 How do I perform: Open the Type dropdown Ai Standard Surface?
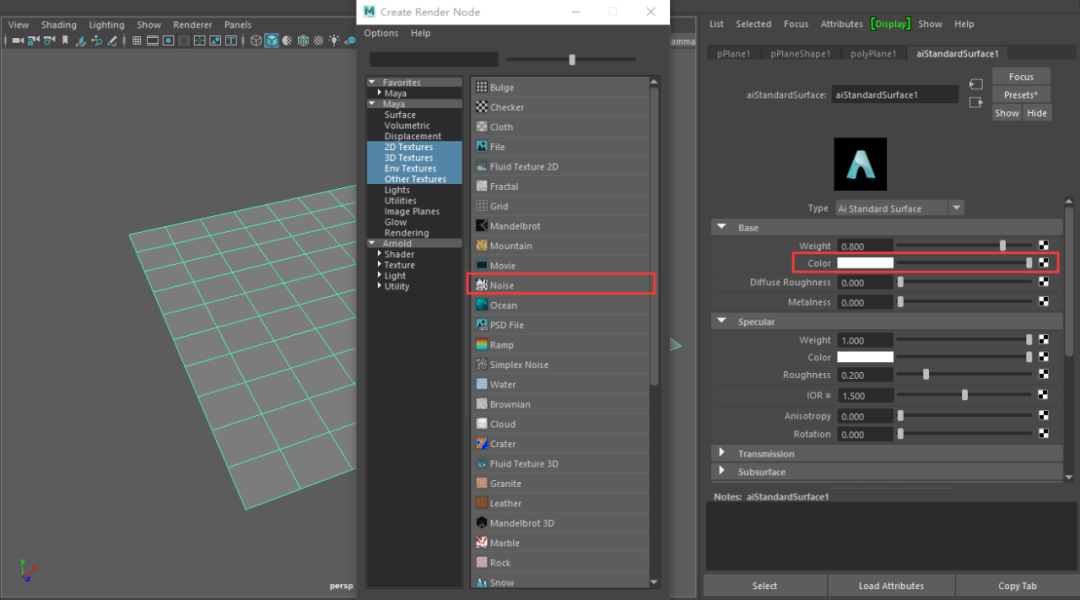(899, 208)
